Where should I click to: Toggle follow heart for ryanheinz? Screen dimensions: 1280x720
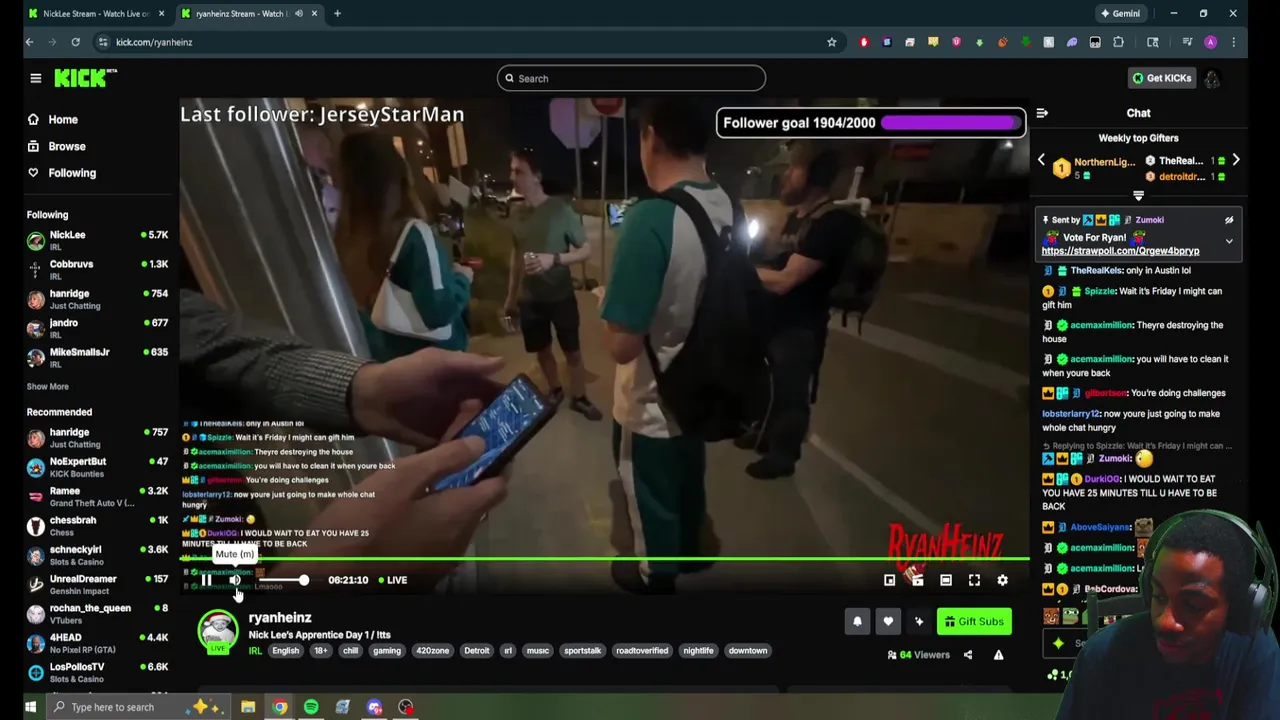888,621
